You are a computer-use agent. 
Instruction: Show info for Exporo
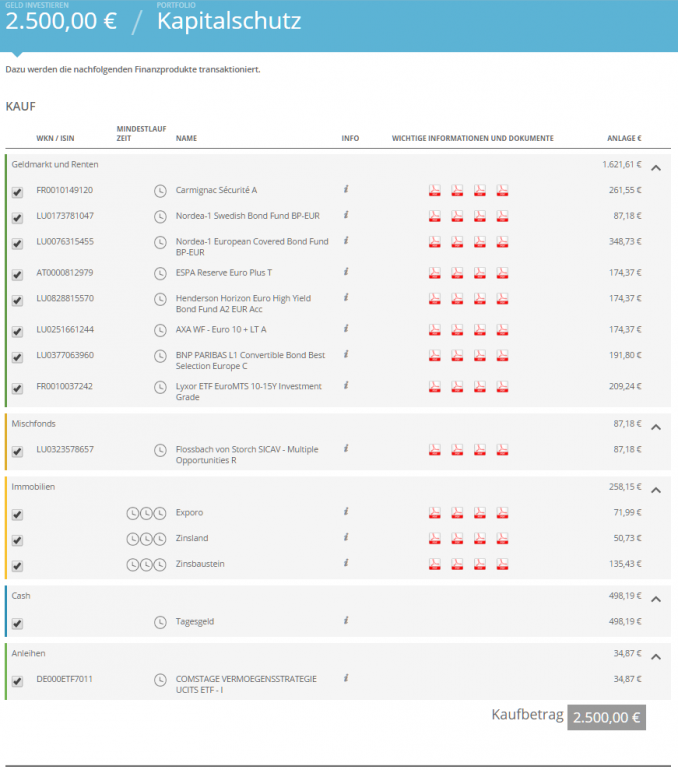346,512
